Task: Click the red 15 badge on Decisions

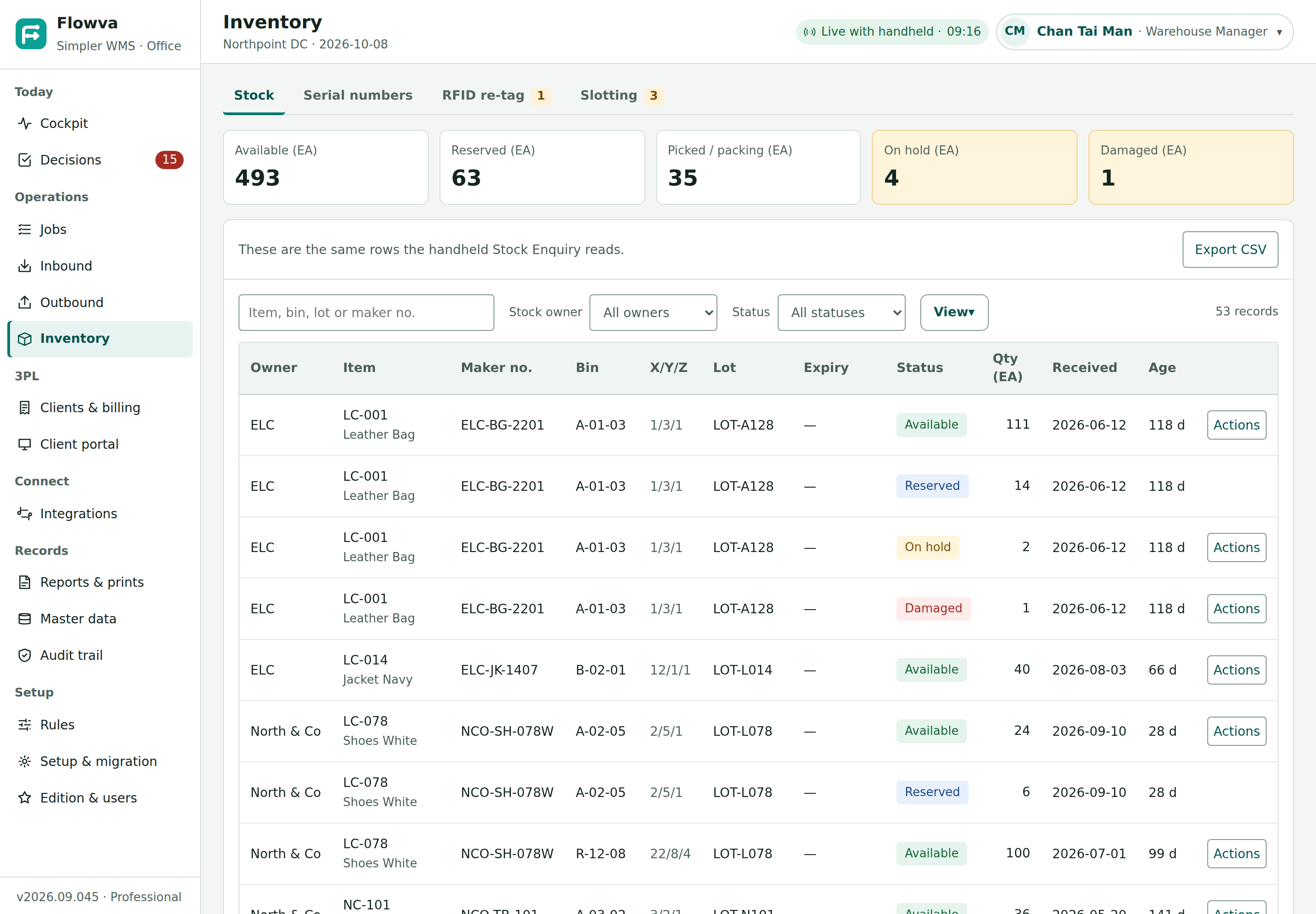Action: click(169, 160)
